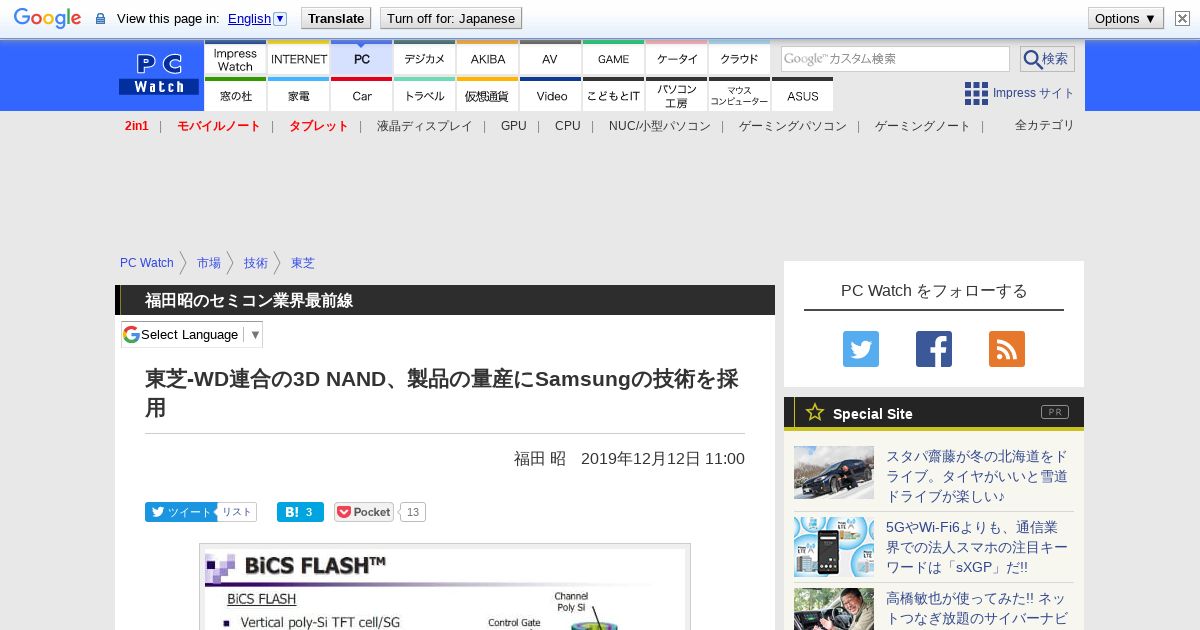Open the Impress Watch tab
The image size is (1200, 630).
coord(235,59)
